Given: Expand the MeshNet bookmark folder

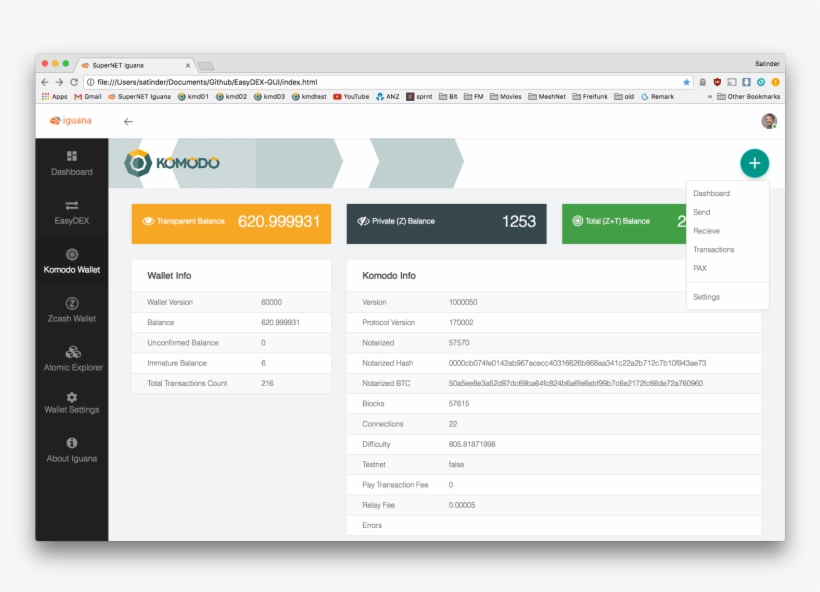Looking at the screenshot, I should (546, 97).
